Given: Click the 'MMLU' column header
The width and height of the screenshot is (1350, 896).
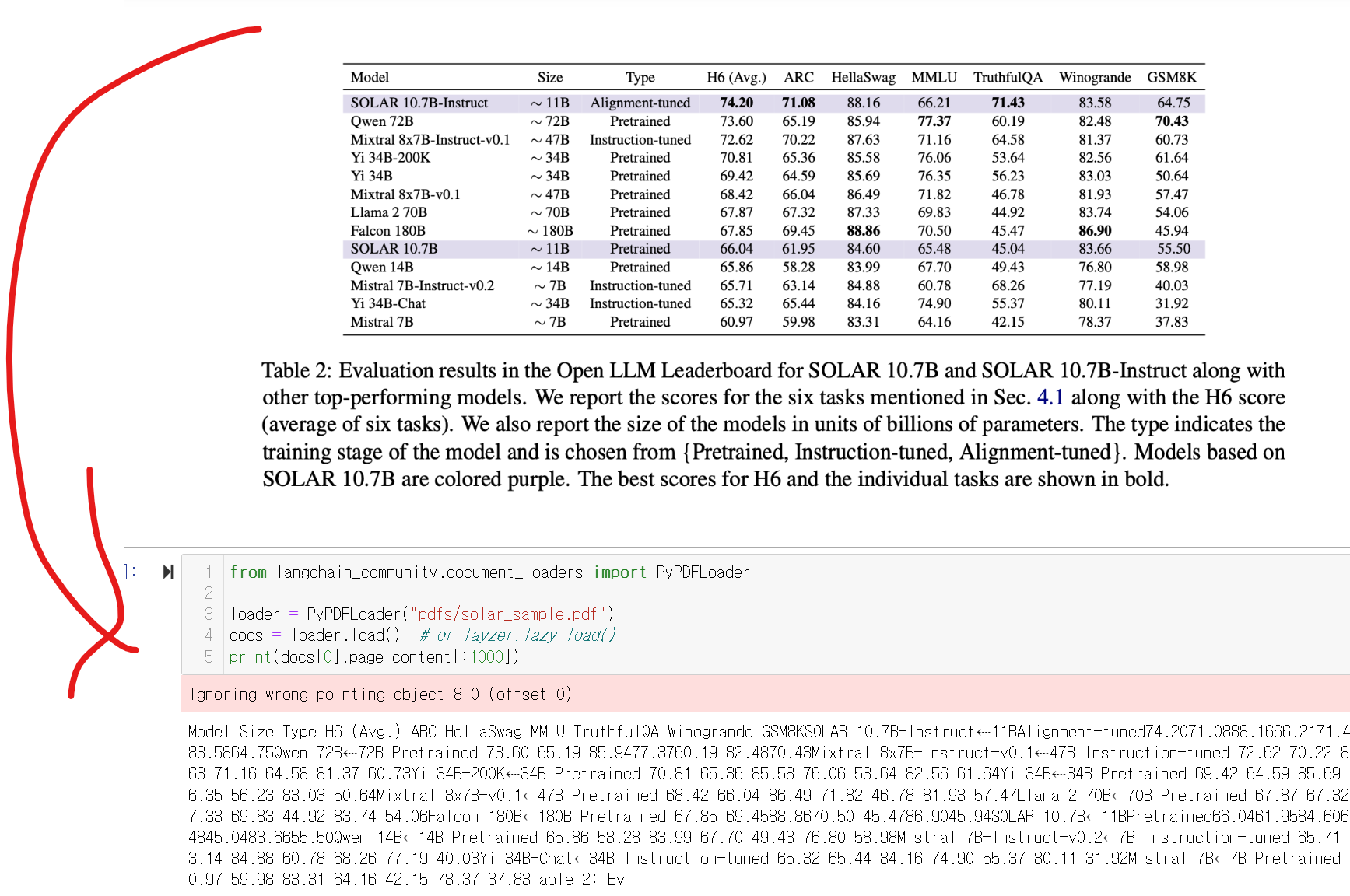Looking at the screenshot, I should pyautogui.click(x=934, y=77).
